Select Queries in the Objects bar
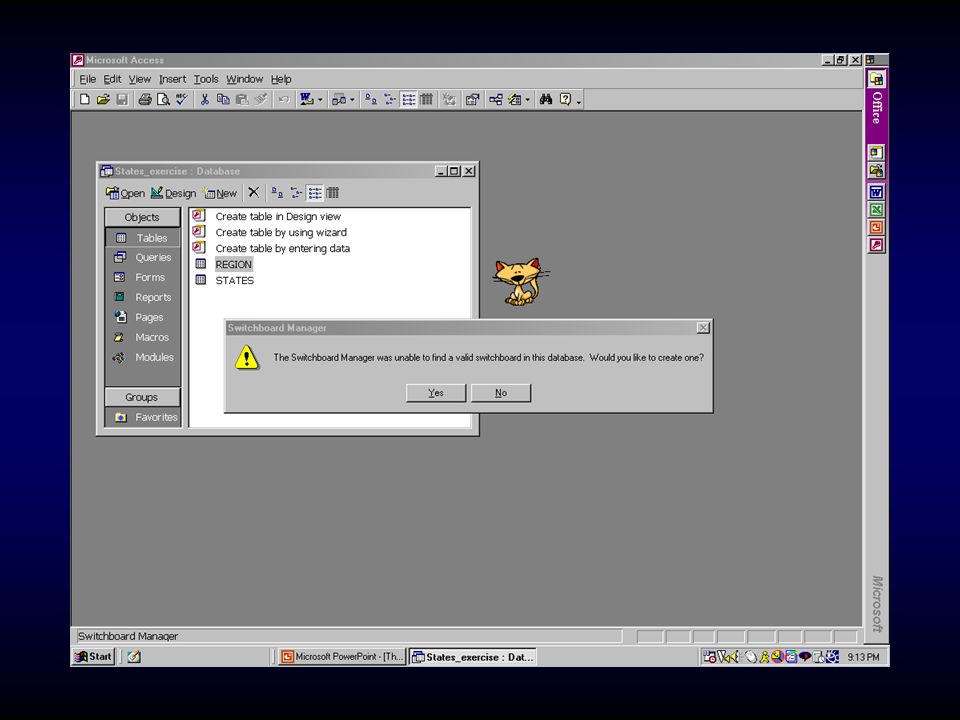The height and width of the screenshot is (720, 960). coord(143,257)
